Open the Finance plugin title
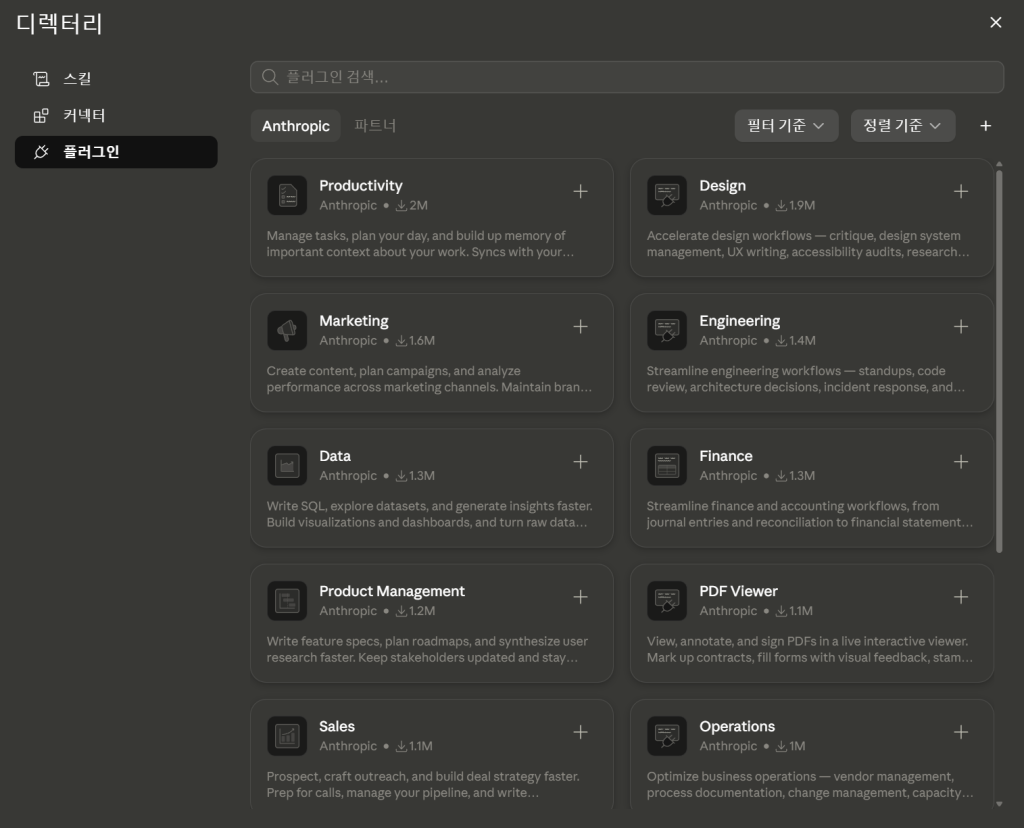This screenshot has height=828, width=1024. pos(726,456)
